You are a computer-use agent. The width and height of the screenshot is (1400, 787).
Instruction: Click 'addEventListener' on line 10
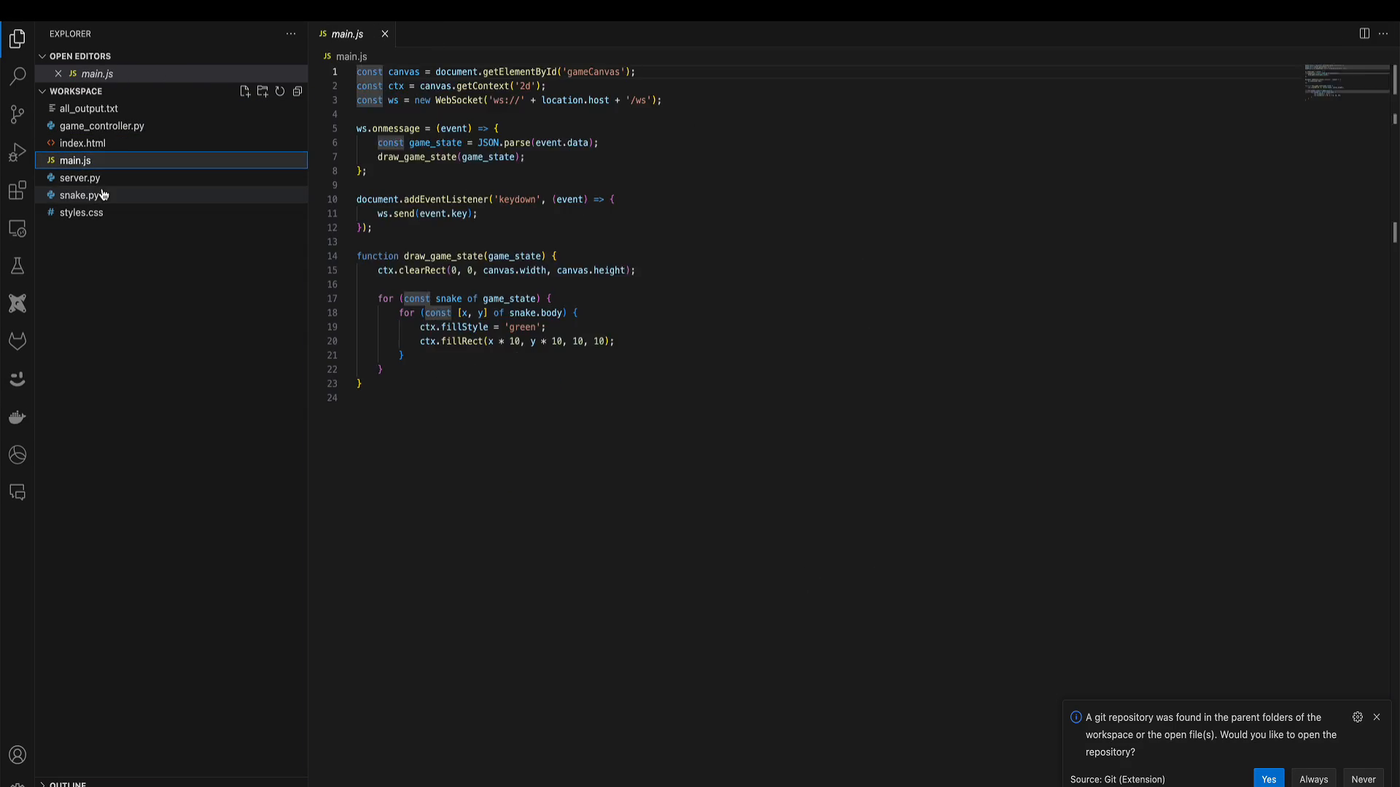pos(445,199)
